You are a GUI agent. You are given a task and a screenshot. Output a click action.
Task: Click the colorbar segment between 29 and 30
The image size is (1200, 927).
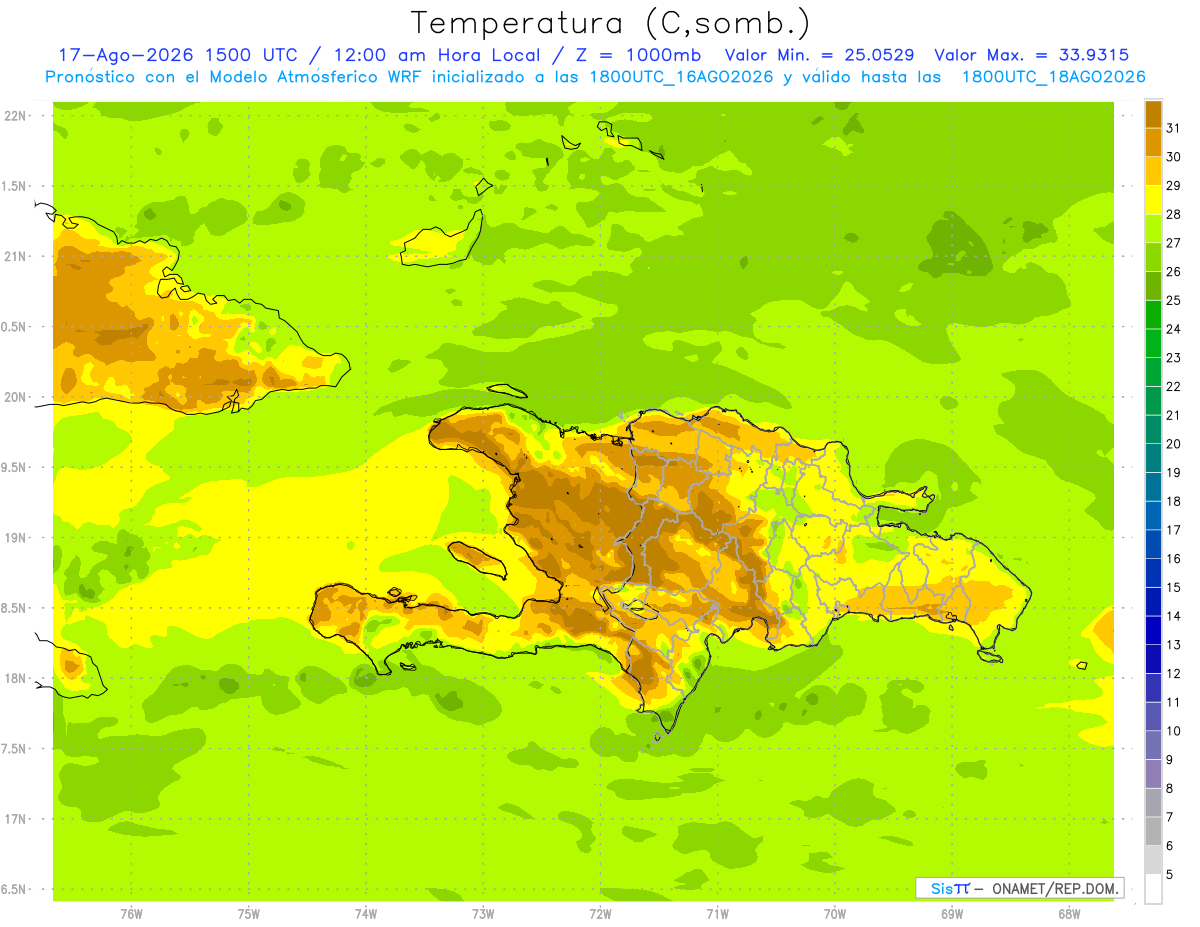[x=1153, y=171]
